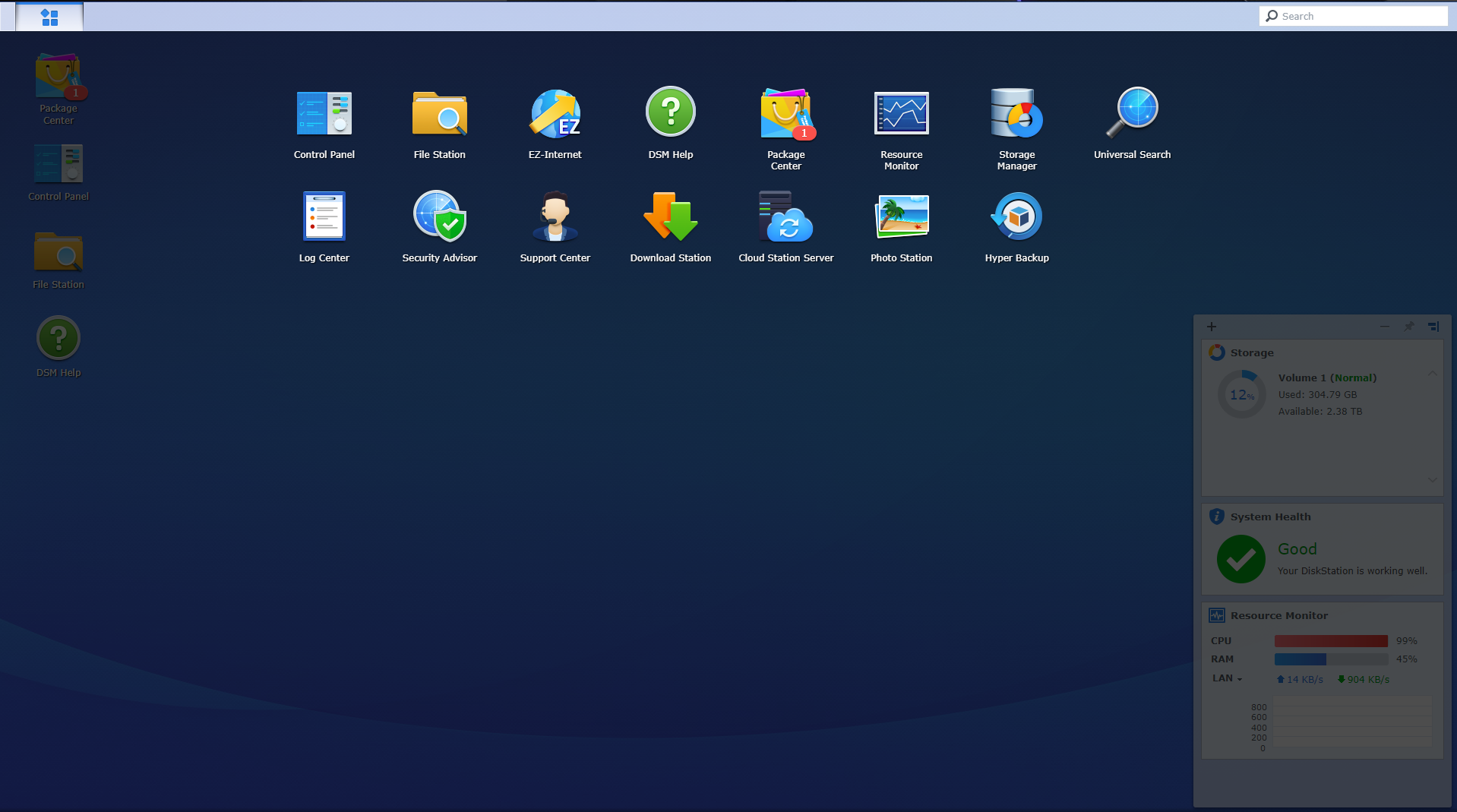Click the 12% storage usage ring
1457x812 pixels.
pos(1242,394)
